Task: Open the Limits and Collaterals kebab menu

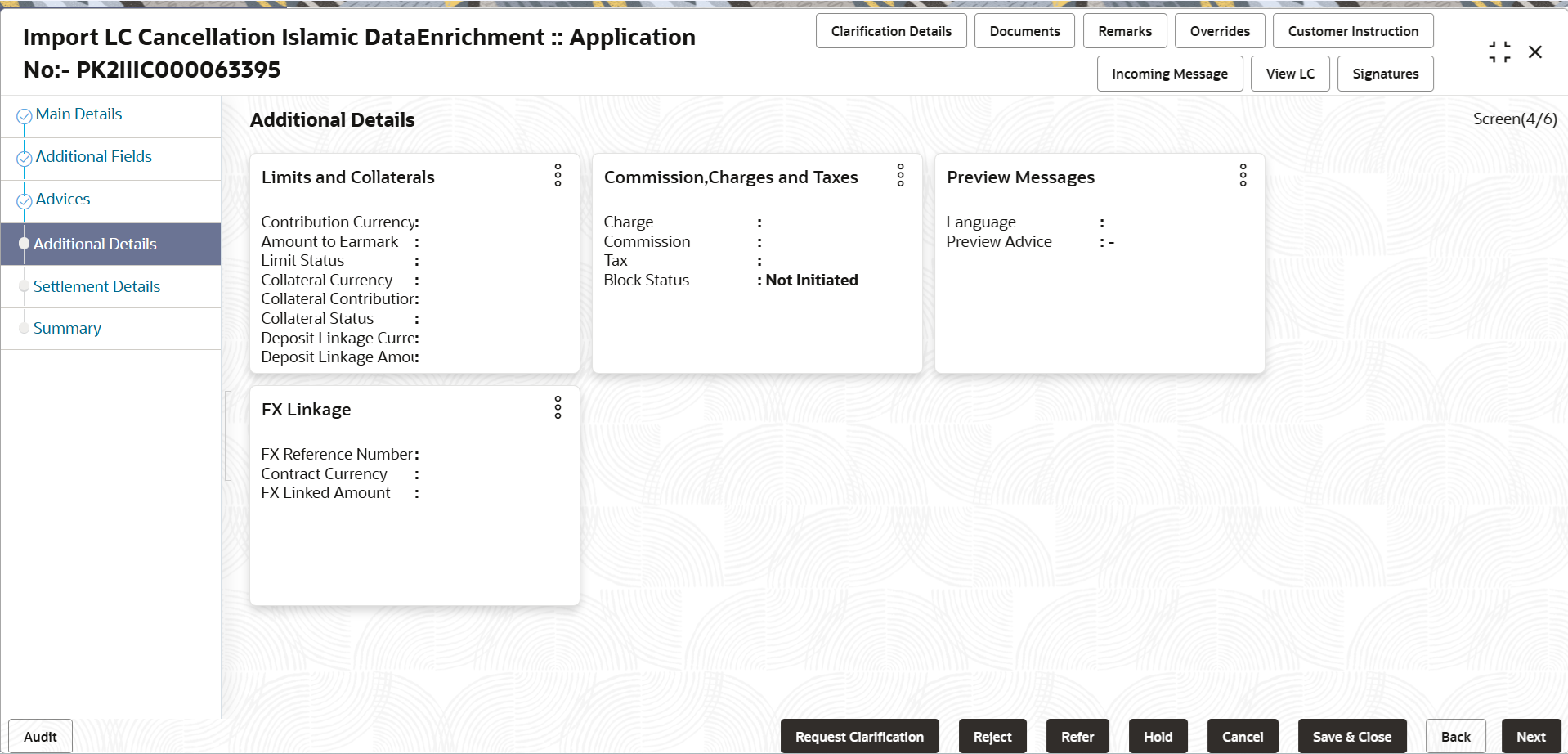Action: pos(558,175)
